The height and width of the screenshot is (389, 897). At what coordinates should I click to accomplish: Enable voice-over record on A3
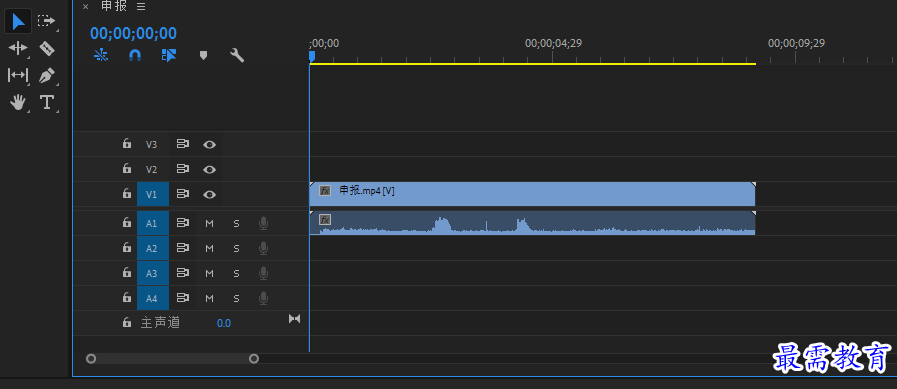click(x=263, y=273)
